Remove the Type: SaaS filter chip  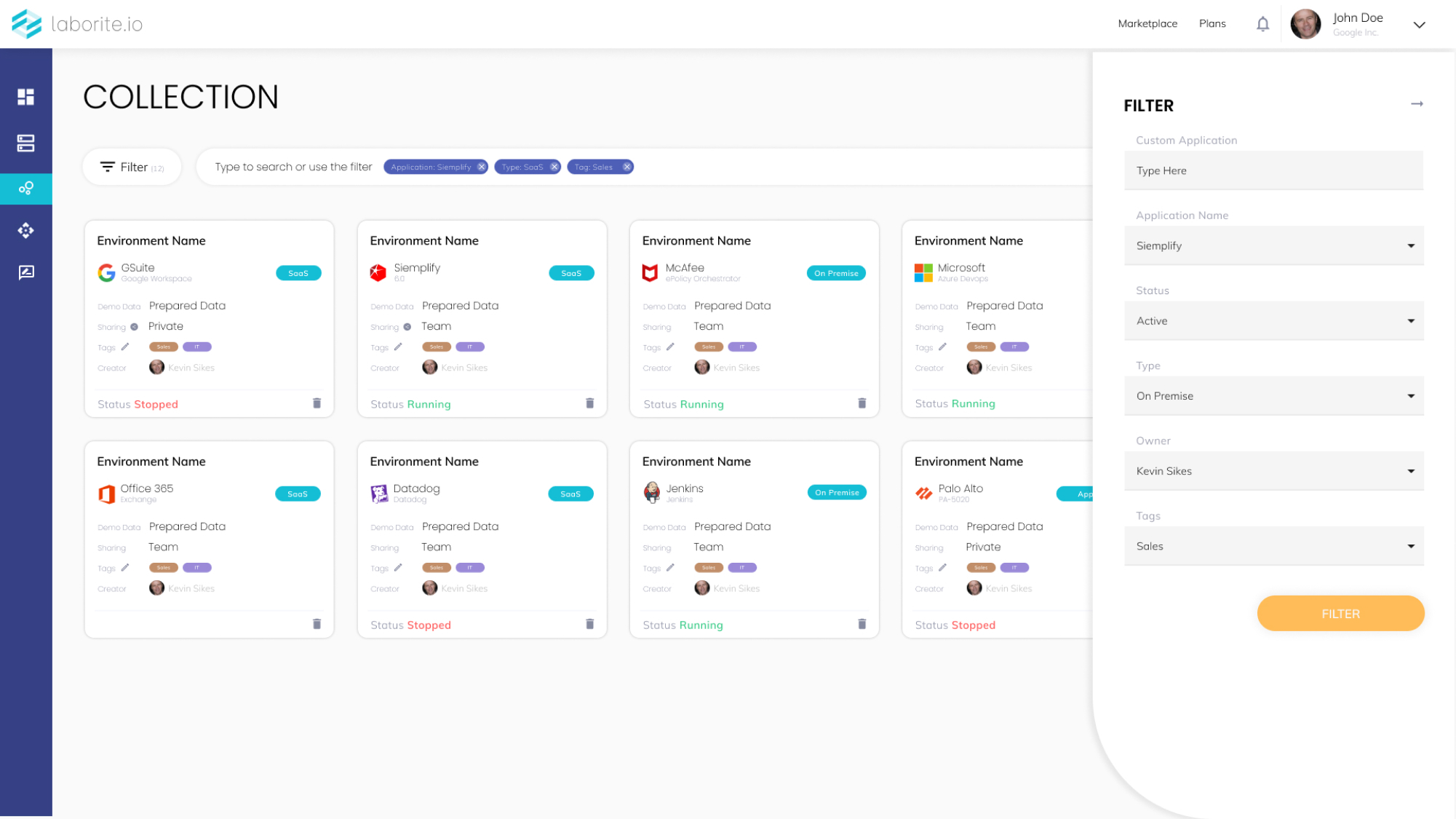(554, 167)
